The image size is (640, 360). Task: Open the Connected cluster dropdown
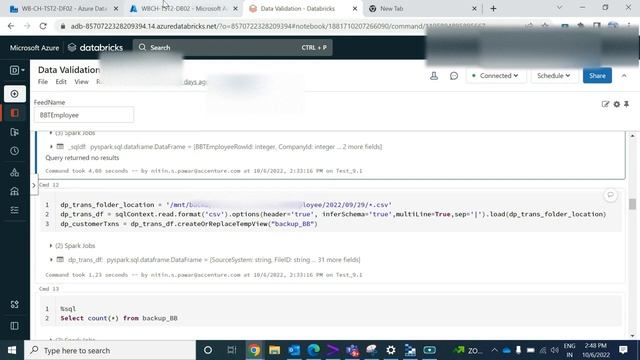point(495,76)
